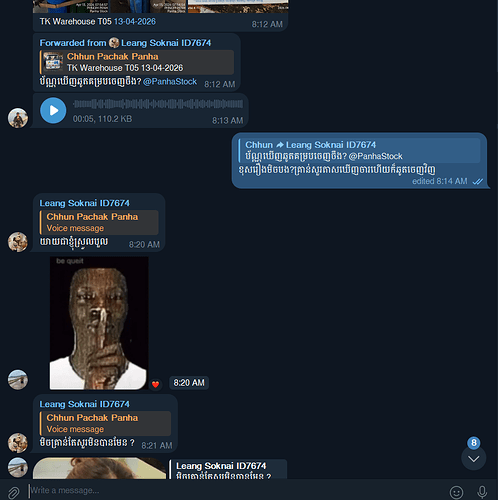
Task: Open the attach file paperclip icon
Action: pyautogui.click(x=14, y=492)
